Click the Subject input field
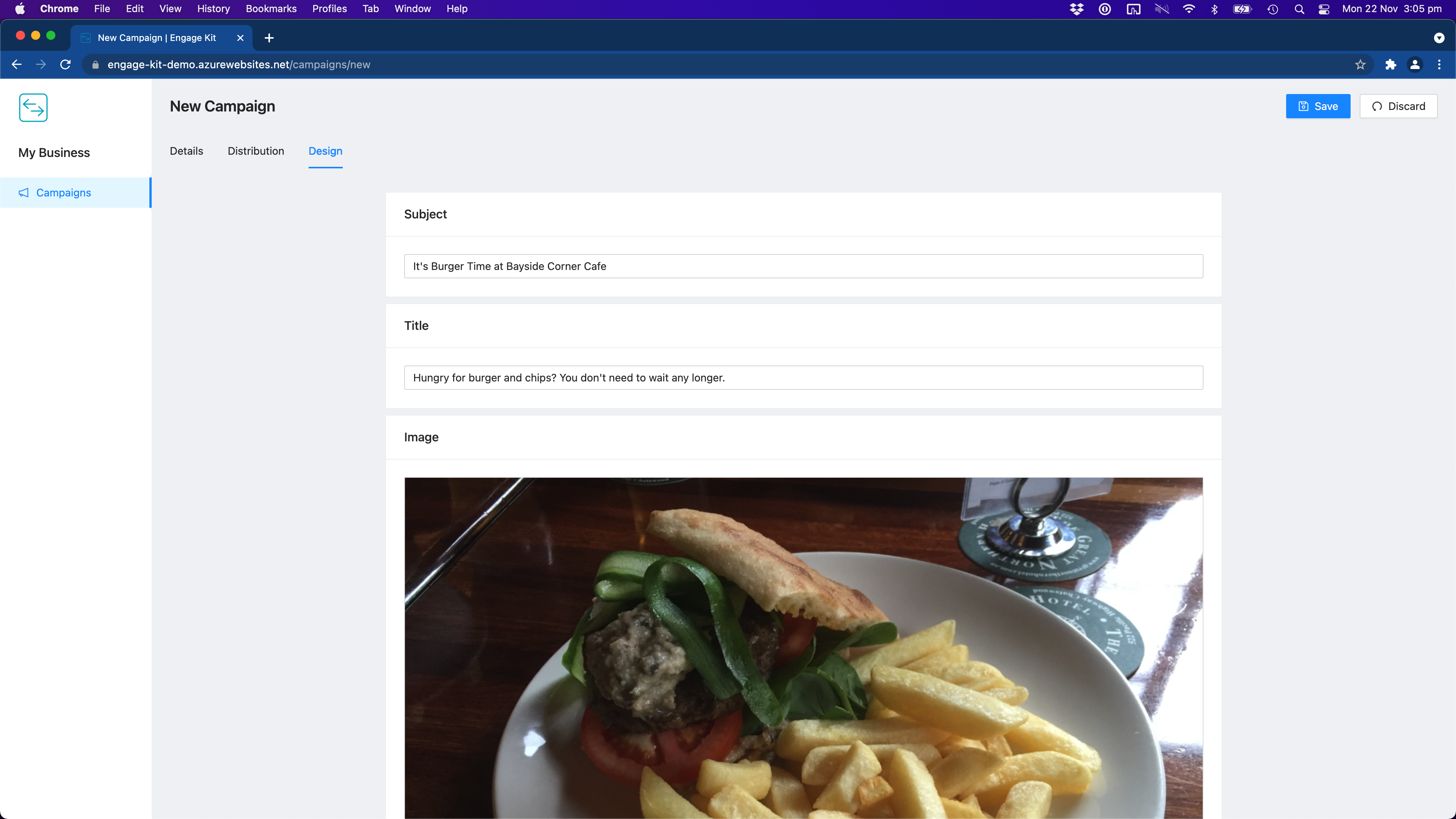The image size is (1456, 819). click(x=803, y=266)
